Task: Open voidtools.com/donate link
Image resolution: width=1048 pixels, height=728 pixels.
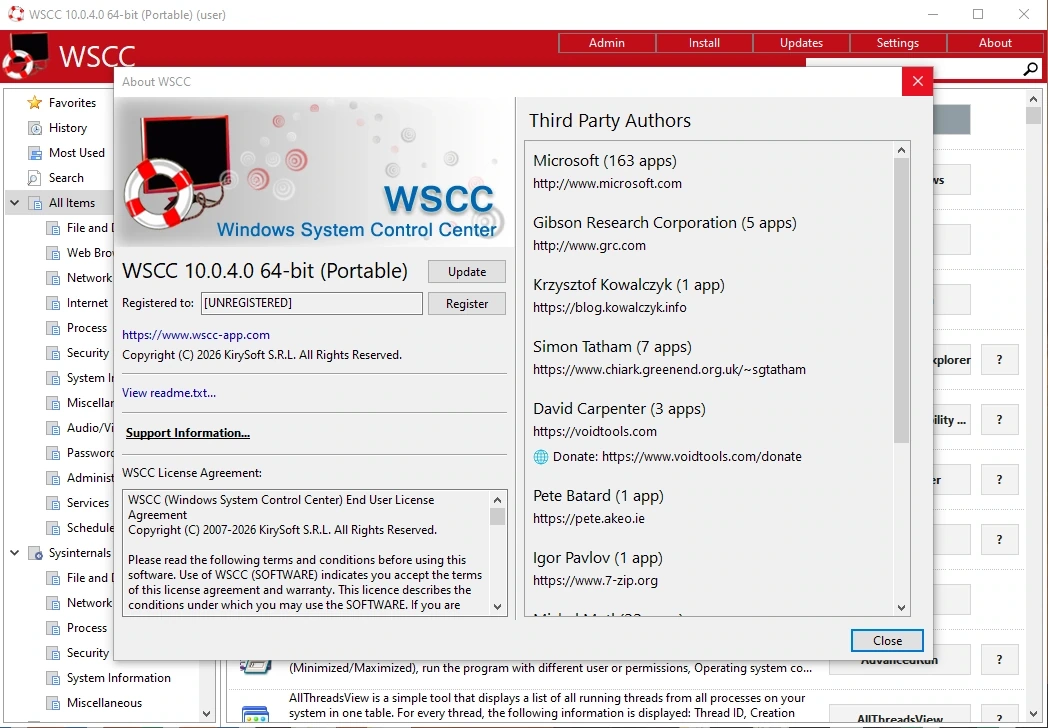Action: pyautogui.click(x=702, y=457)
